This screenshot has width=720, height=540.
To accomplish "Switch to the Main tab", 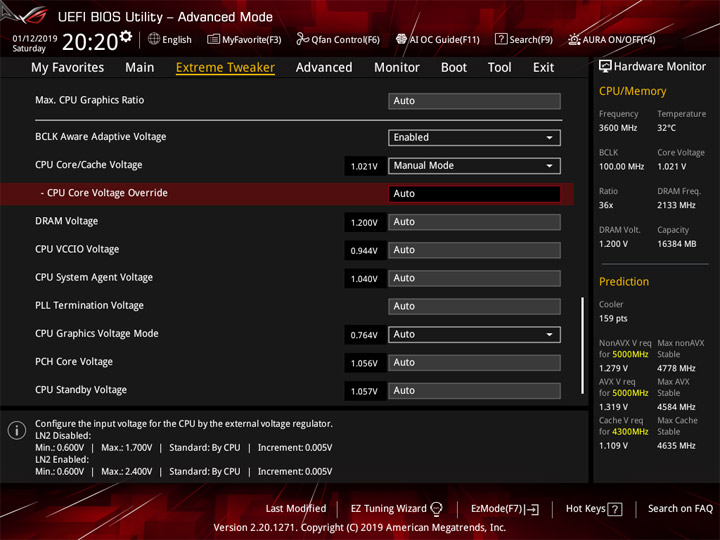I will pyautogui.click(x=140, y=68).
